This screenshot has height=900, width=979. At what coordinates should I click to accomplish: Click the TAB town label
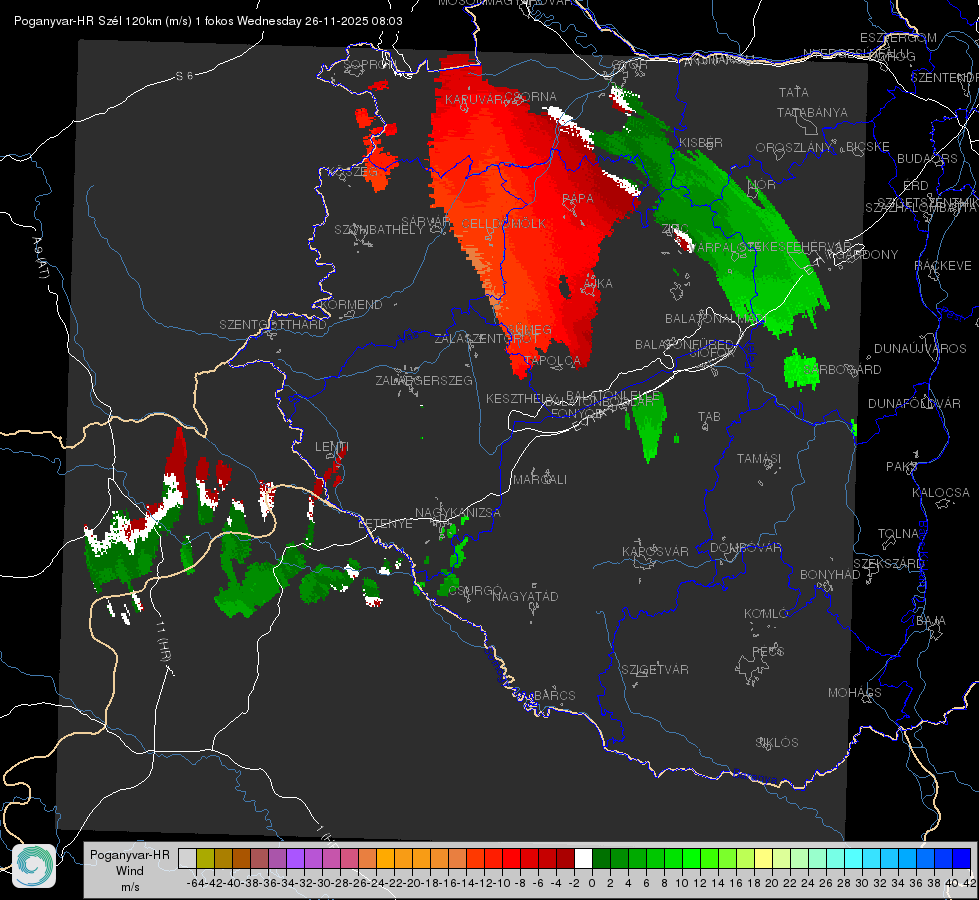(x=709, y=417)
